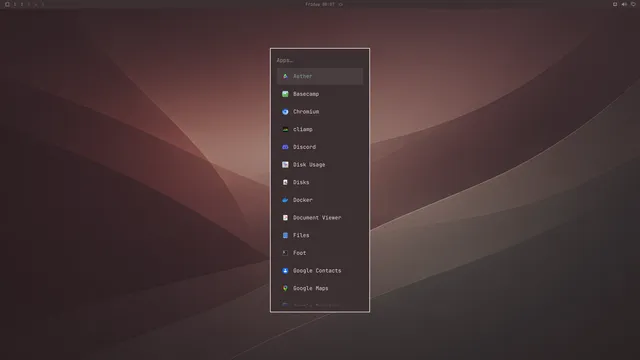Screen dimensions: 640x360
Task: Open Basecamp via its green icon
Action: 285,94
